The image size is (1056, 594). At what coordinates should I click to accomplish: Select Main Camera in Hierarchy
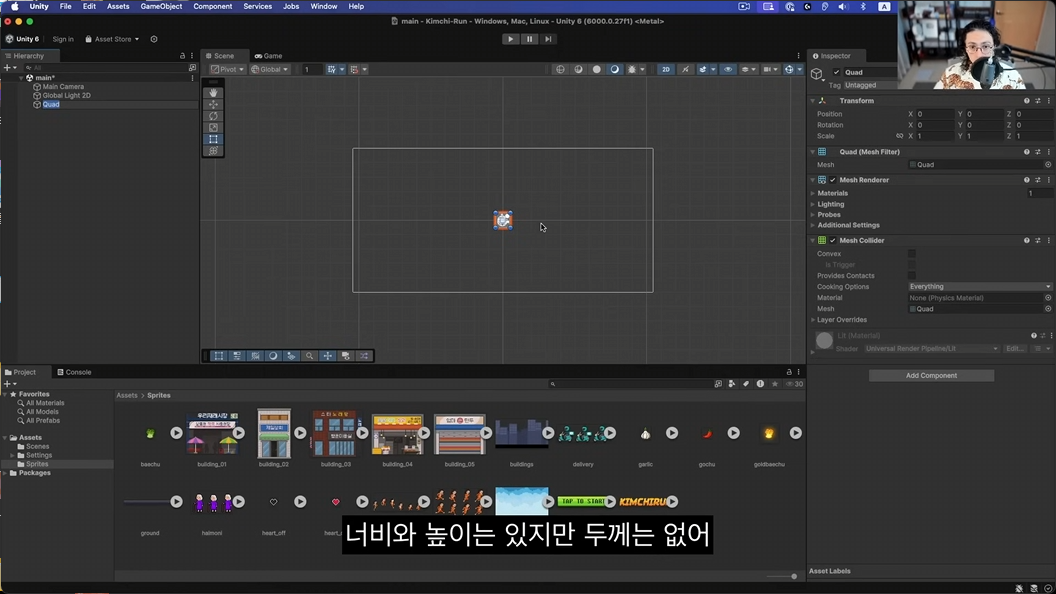[x=63, y=87]
